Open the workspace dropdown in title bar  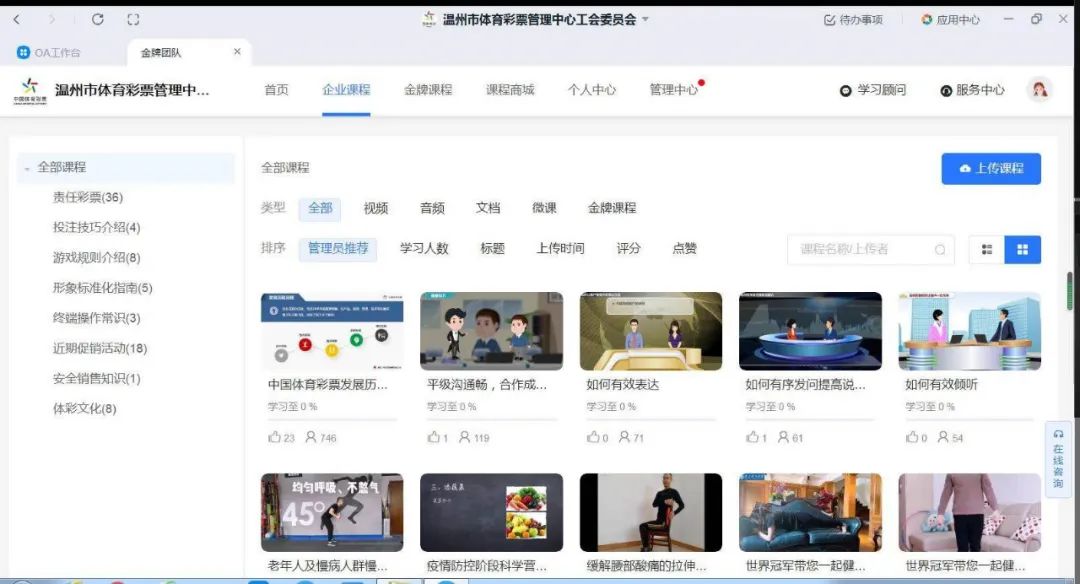[x=646, y=19]
